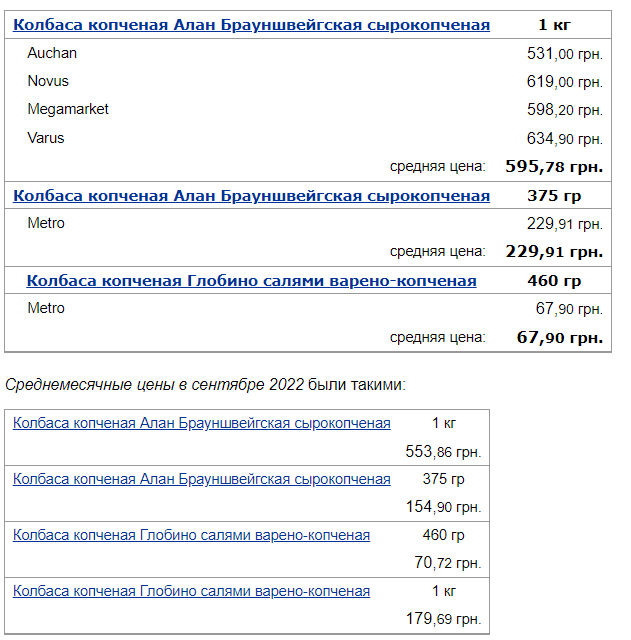Open the September Глобино салями 1 кг link

(191, 591)
